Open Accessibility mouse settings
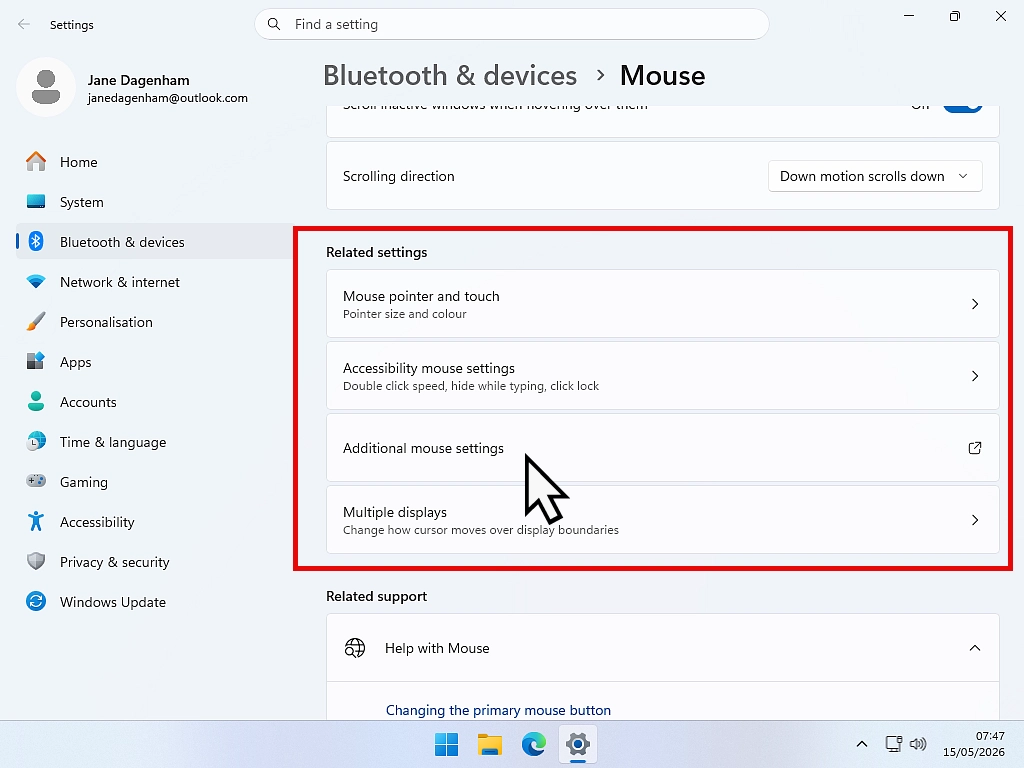 point(662,376)
